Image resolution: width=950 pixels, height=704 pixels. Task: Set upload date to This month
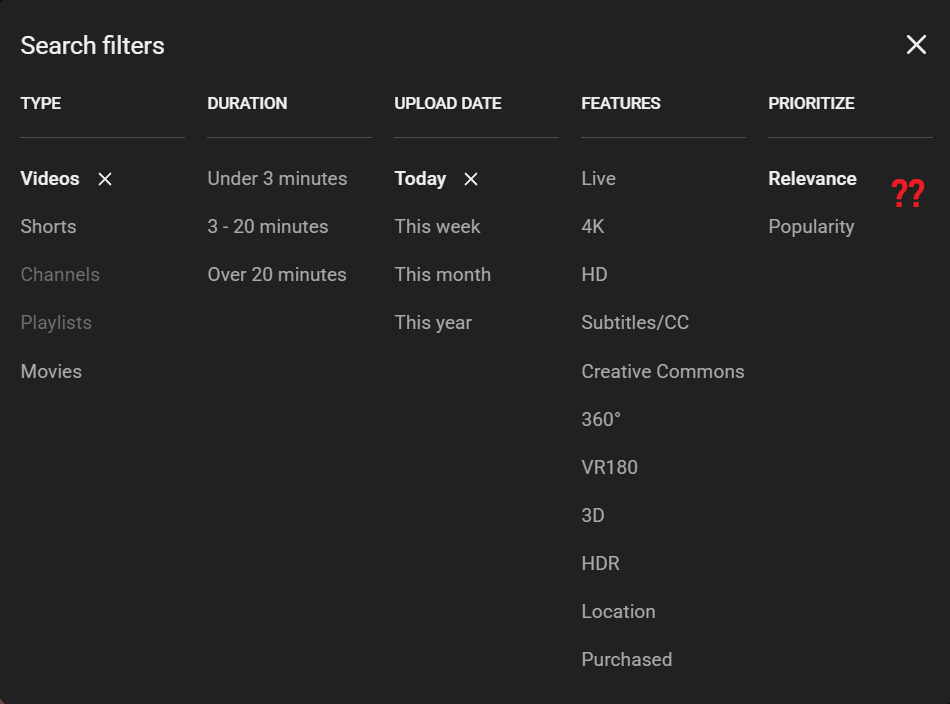click(x=442, y=275)
